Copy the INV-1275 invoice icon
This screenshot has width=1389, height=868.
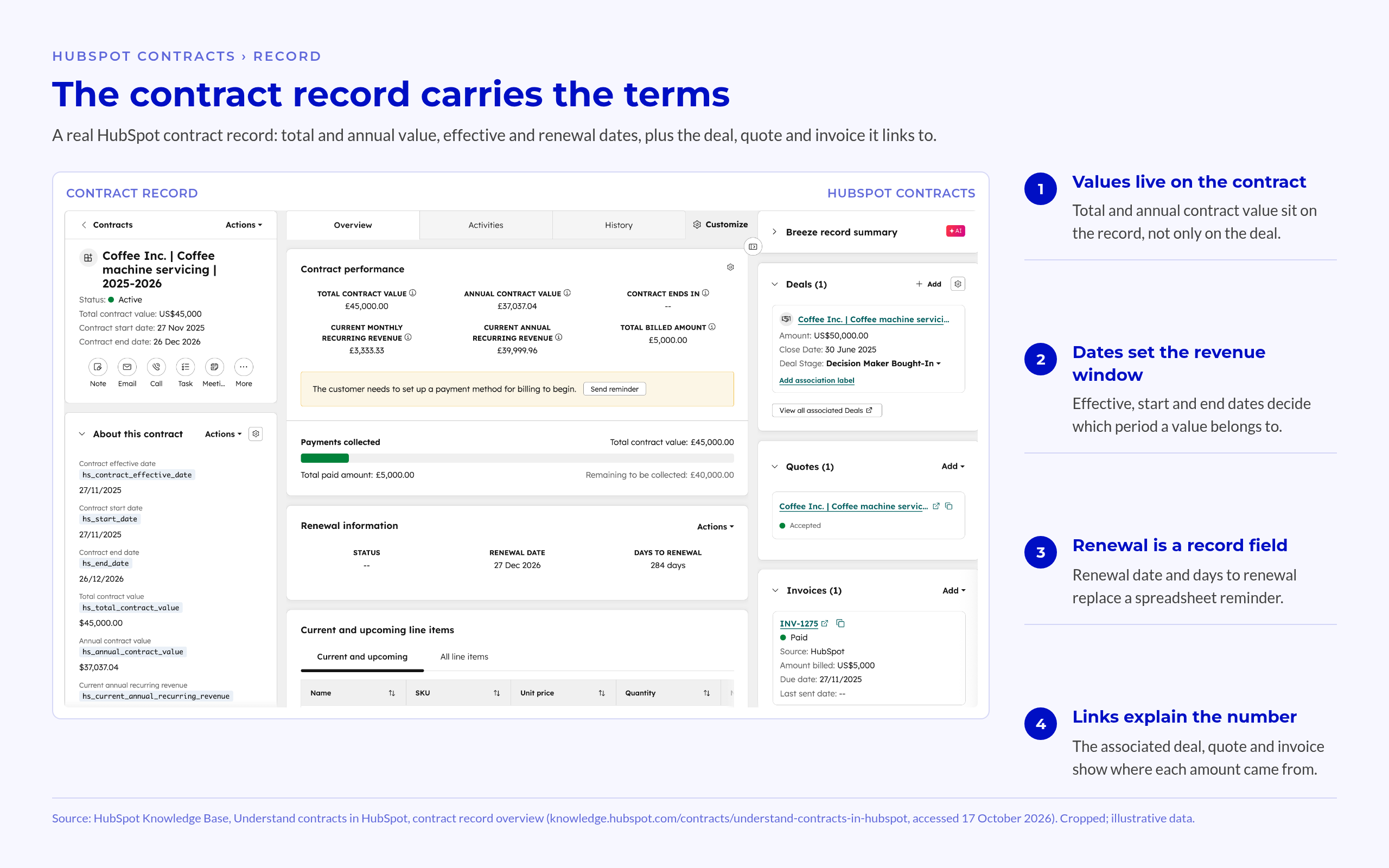(840, 623)
